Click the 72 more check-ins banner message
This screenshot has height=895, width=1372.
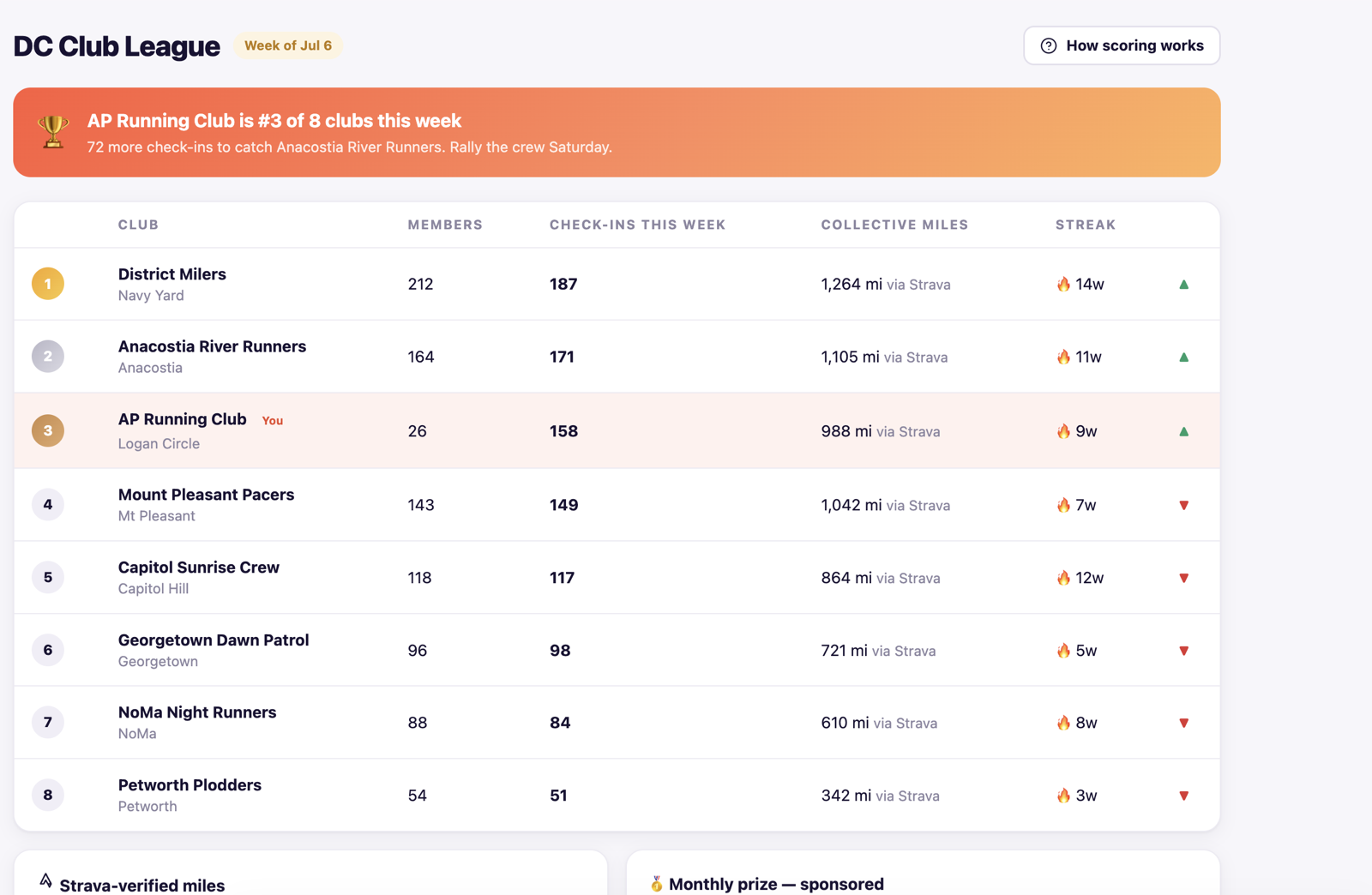[350, 147]
